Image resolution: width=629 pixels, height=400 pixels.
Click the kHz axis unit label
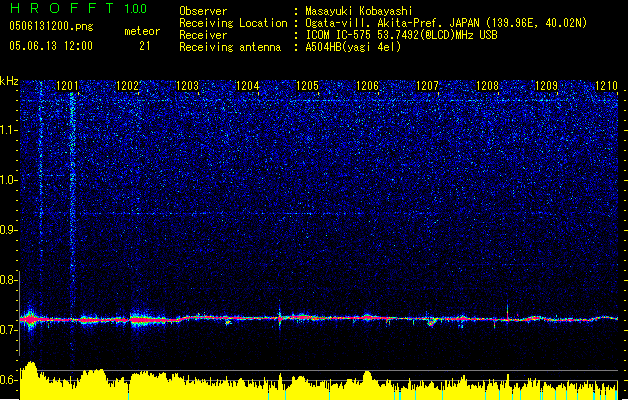[9, 81]
